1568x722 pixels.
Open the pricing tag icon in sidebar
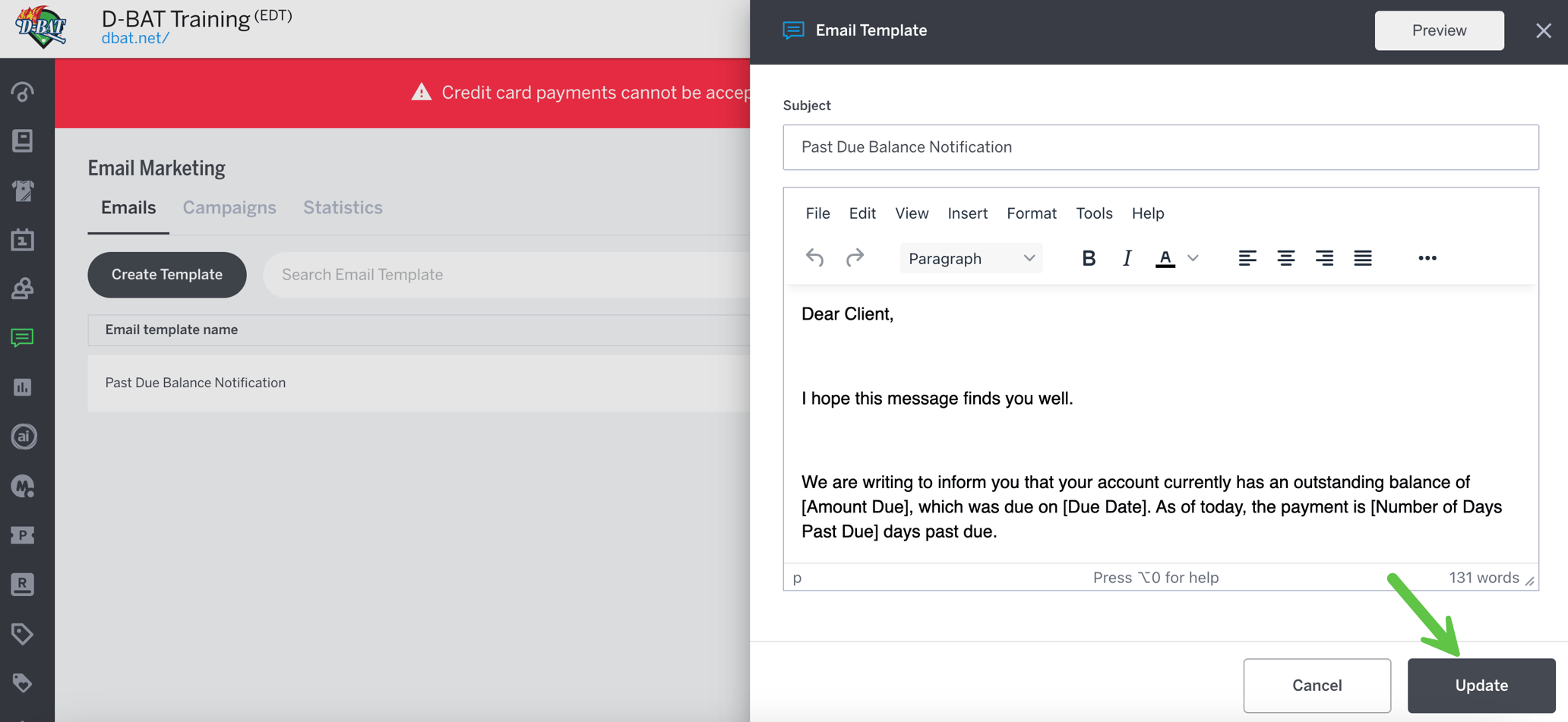click(x=24, y=634)
